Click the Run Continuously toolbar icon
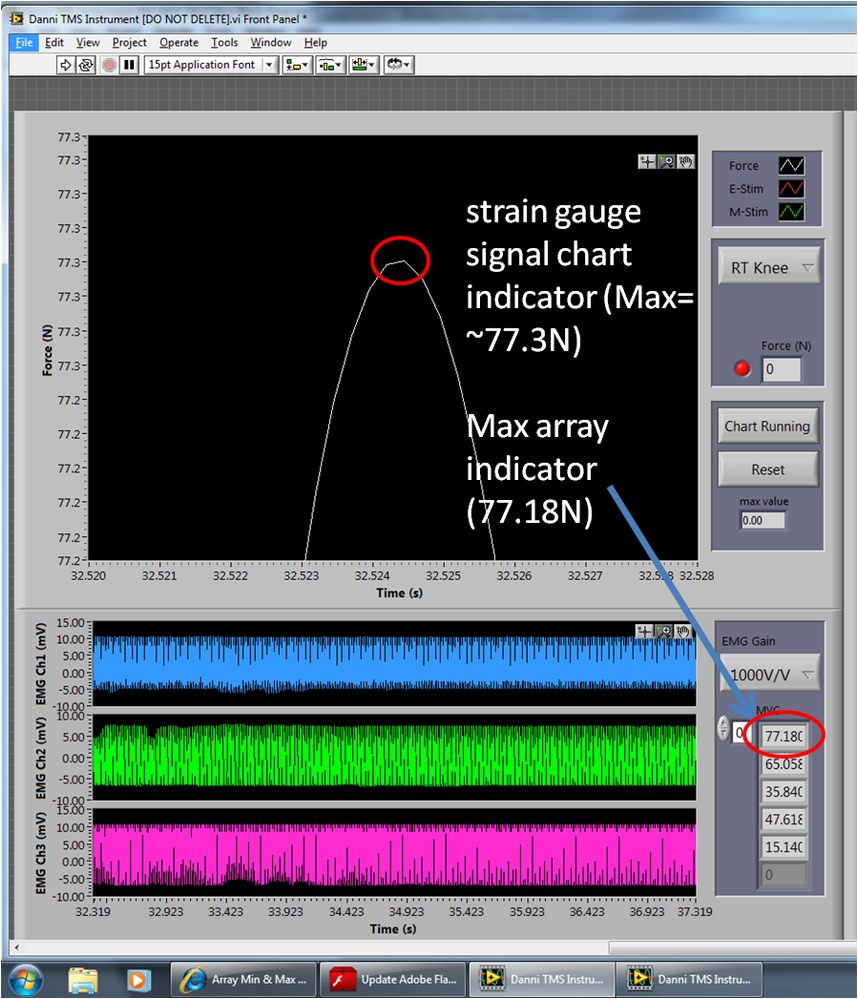This screenshot has width=858, height=999. pos(86,65)
